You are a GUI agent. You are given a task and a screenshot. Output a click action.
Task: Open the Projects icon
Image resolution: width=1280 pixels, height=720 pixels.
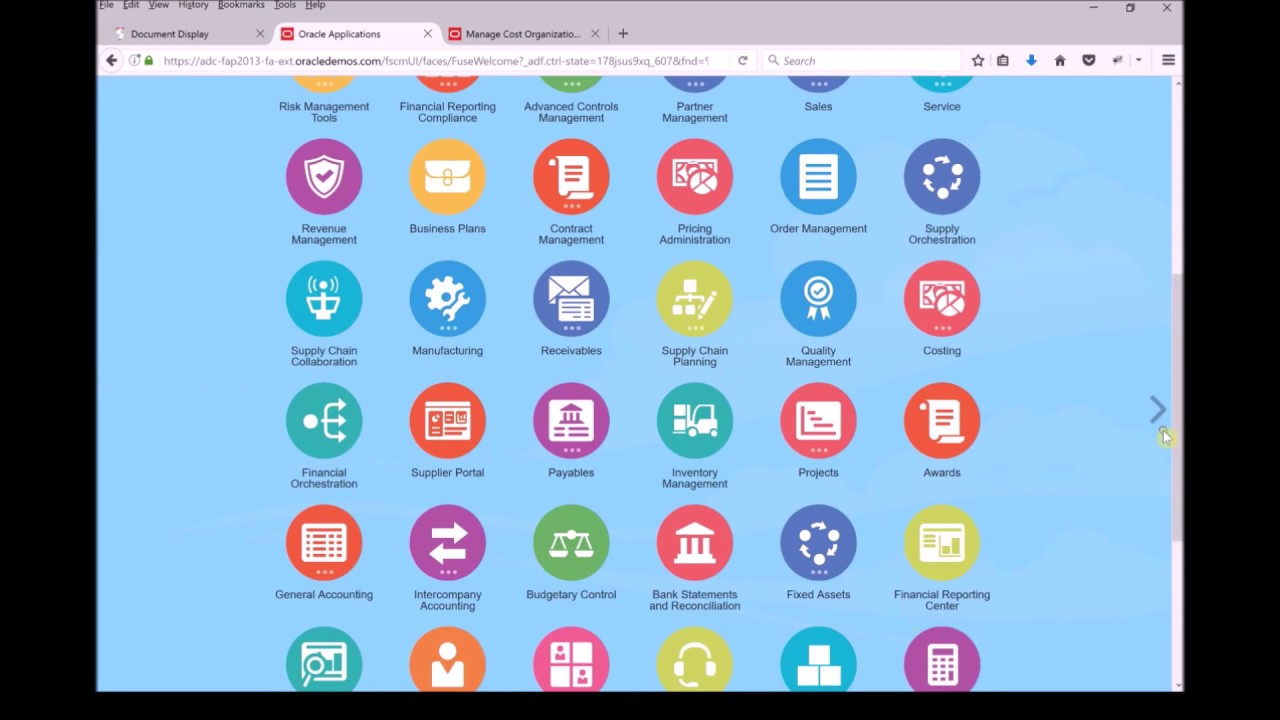(x=818, y=420)
